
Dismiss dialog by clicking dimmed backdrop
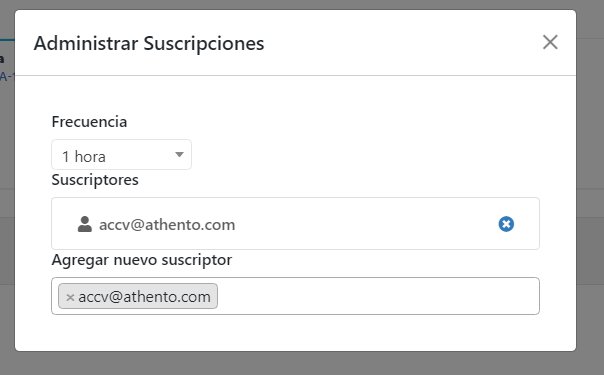pos(302,364)
